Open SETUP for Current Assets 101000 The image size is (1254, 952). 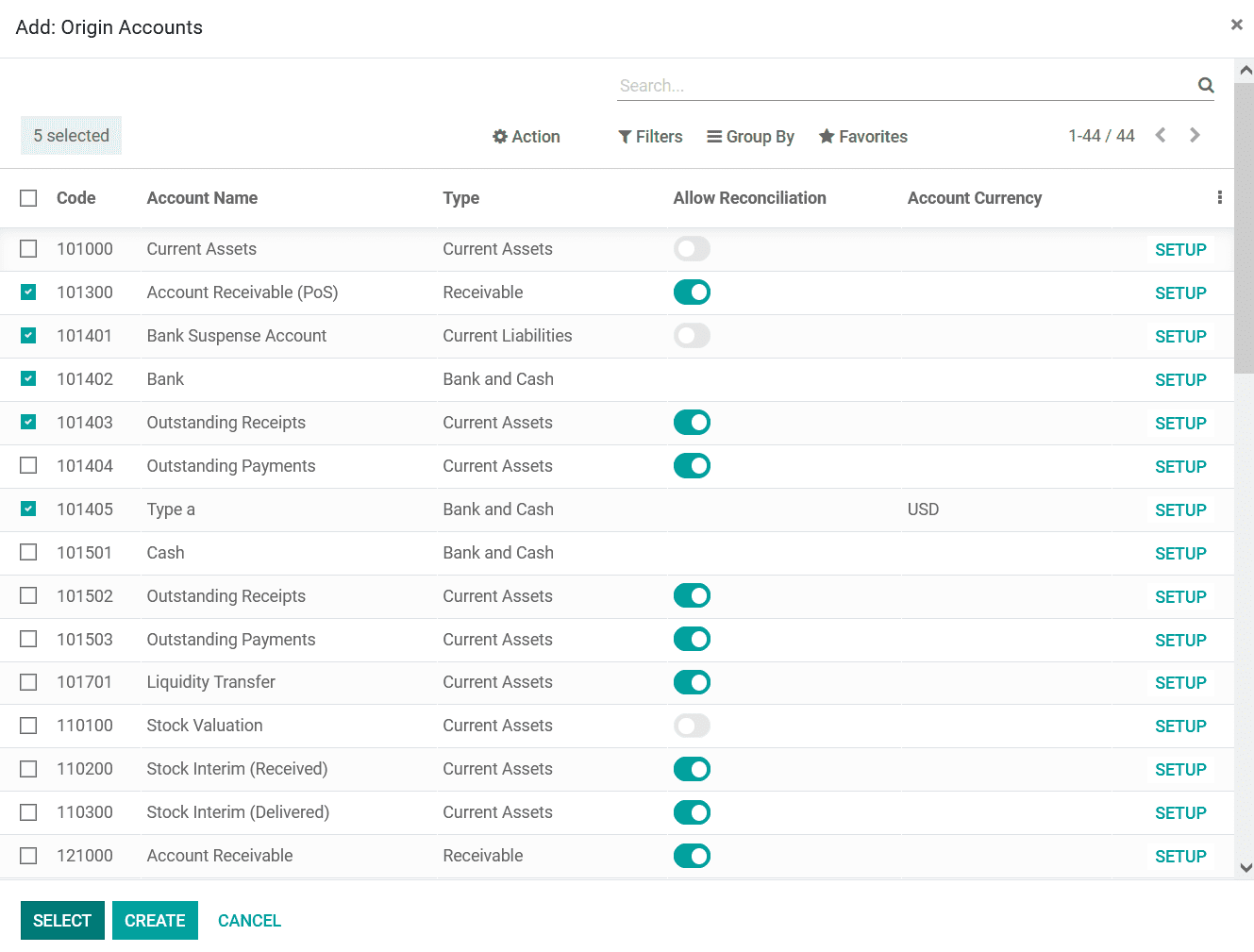click(x=1180, y=250)
